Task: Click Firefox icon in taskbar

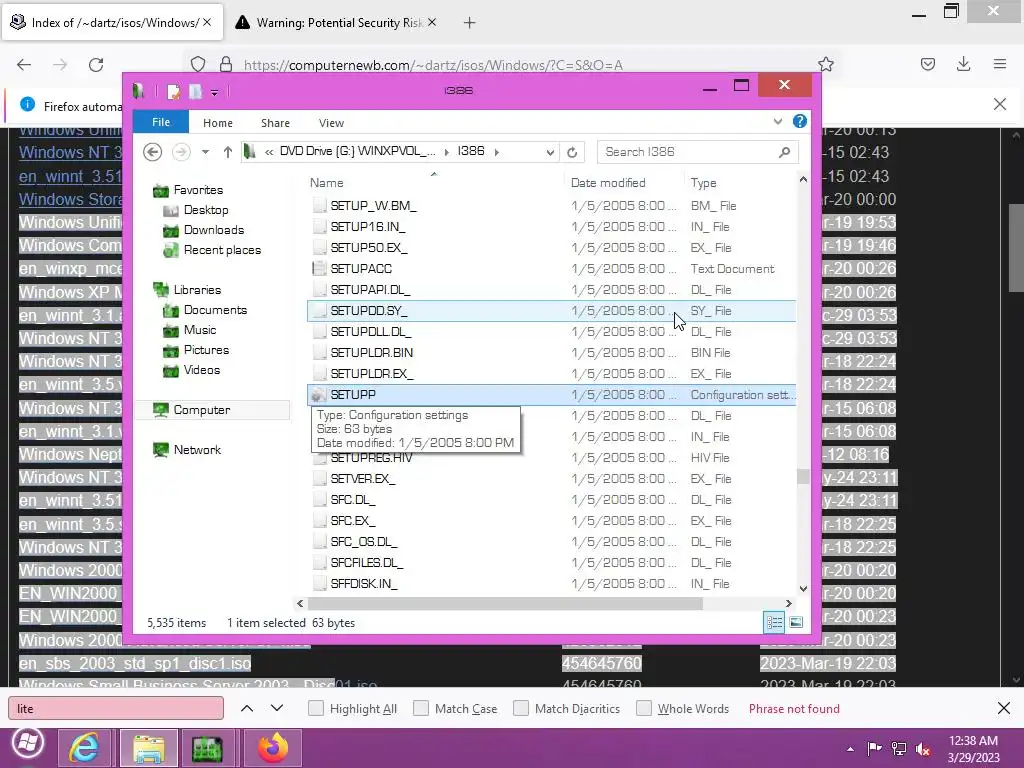Action: tap(273, 747)
